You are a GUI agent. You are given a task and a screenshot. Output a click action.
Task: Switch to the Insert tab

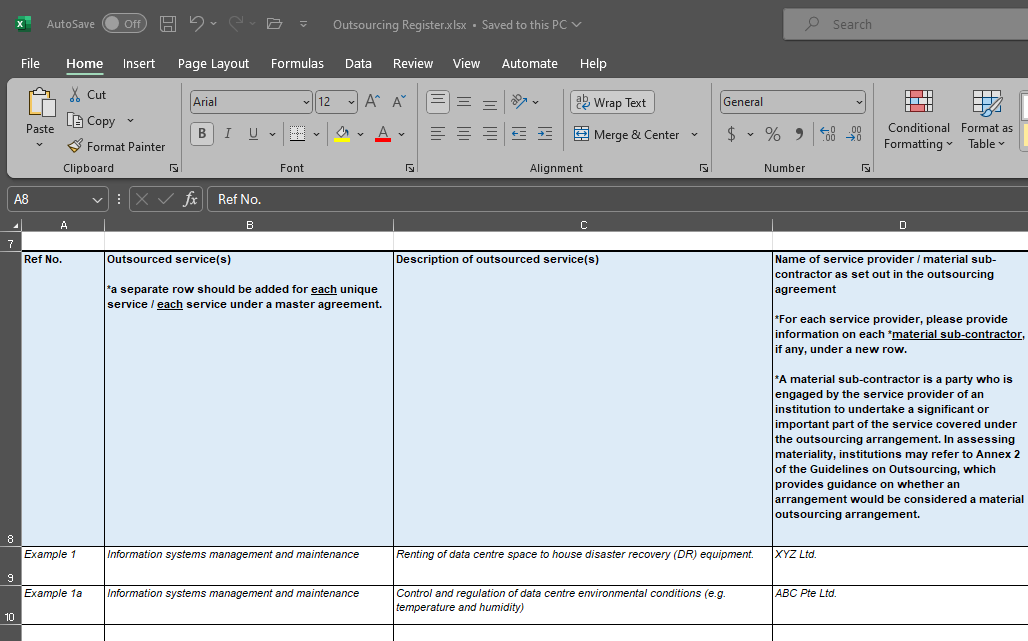coord(139,64)
